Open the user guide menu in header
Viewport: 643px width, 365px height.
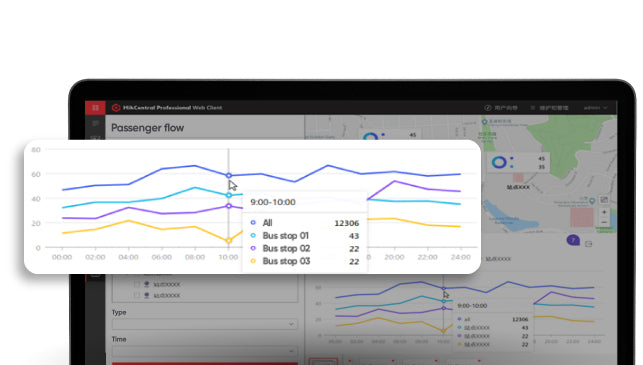point(501,108)
